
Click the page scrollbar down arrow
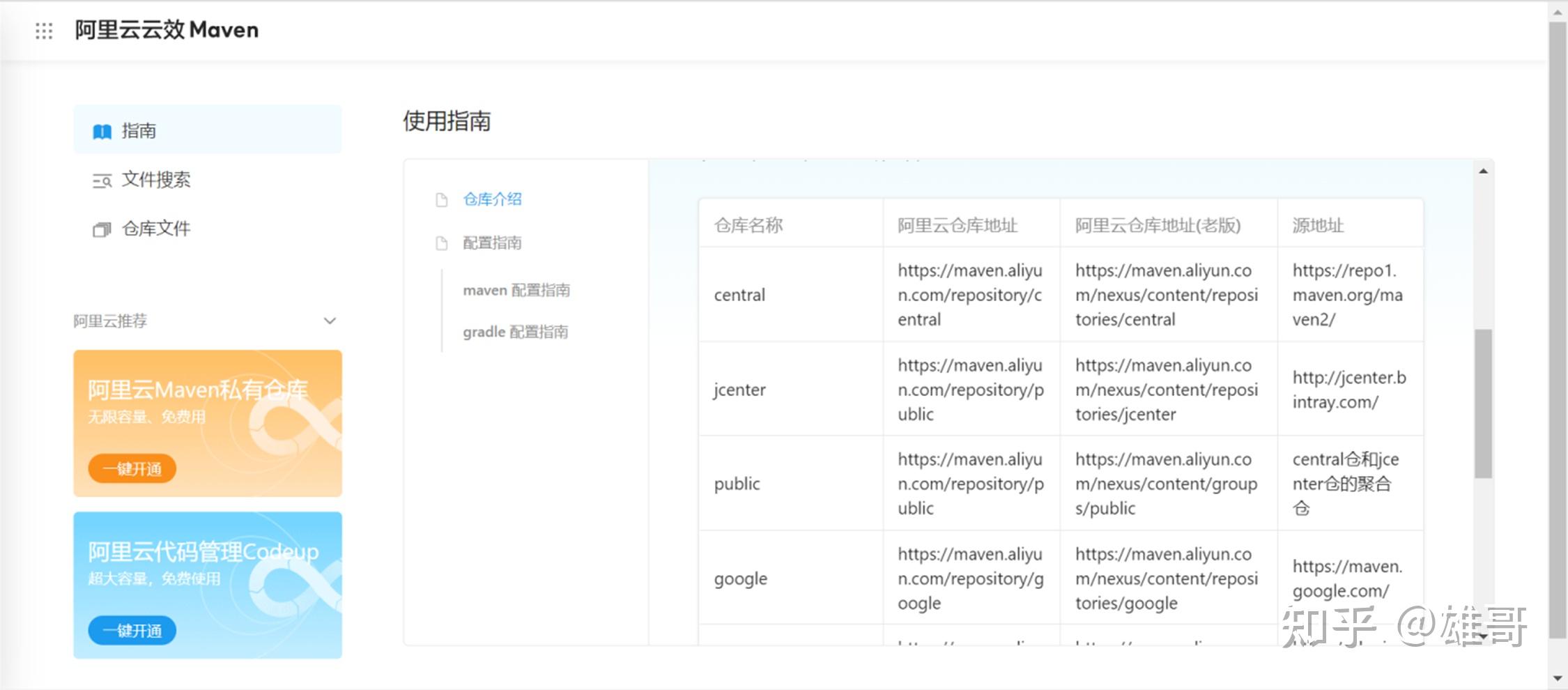[x=1558, y=677]
